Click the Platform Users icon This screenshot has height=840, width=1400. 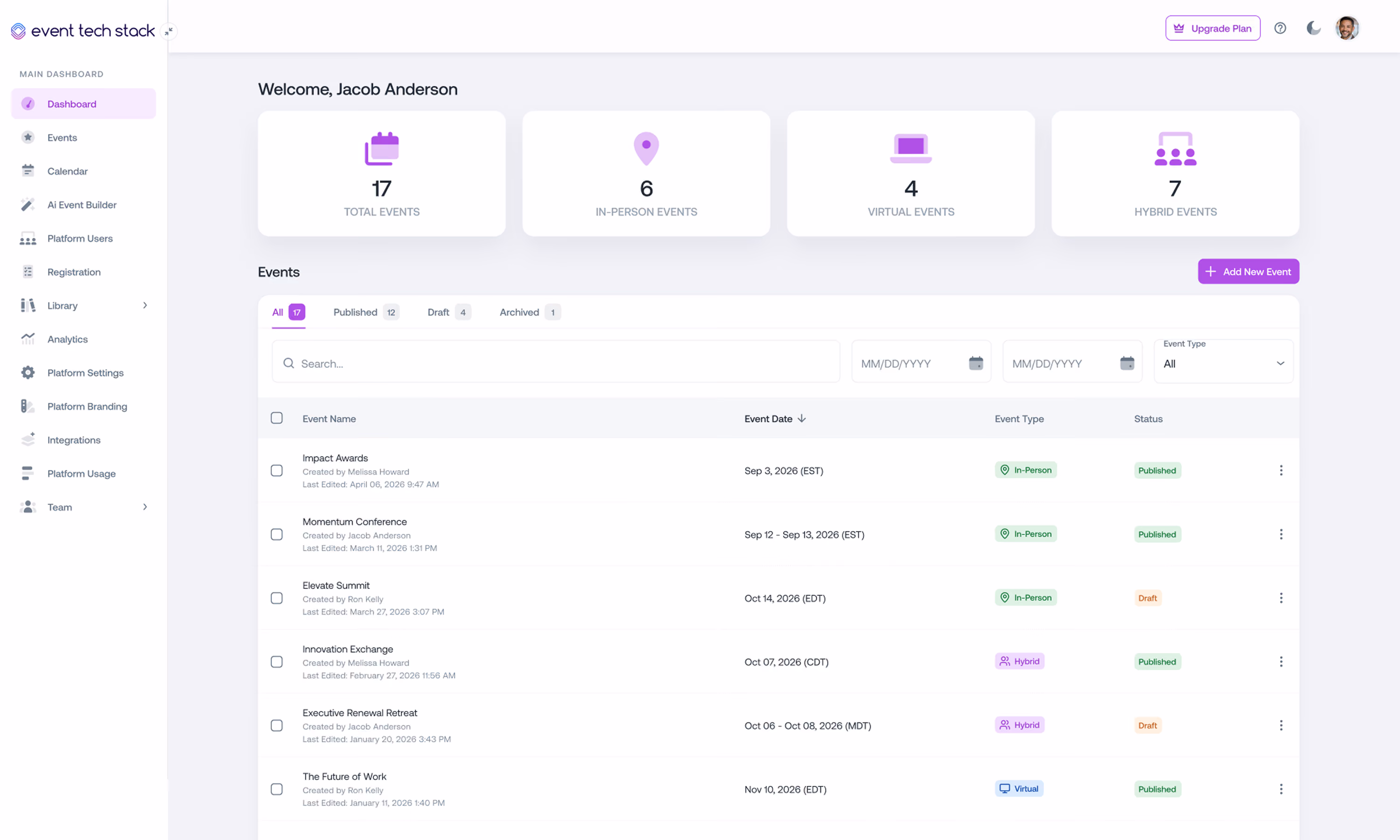(x=28, y=238)
